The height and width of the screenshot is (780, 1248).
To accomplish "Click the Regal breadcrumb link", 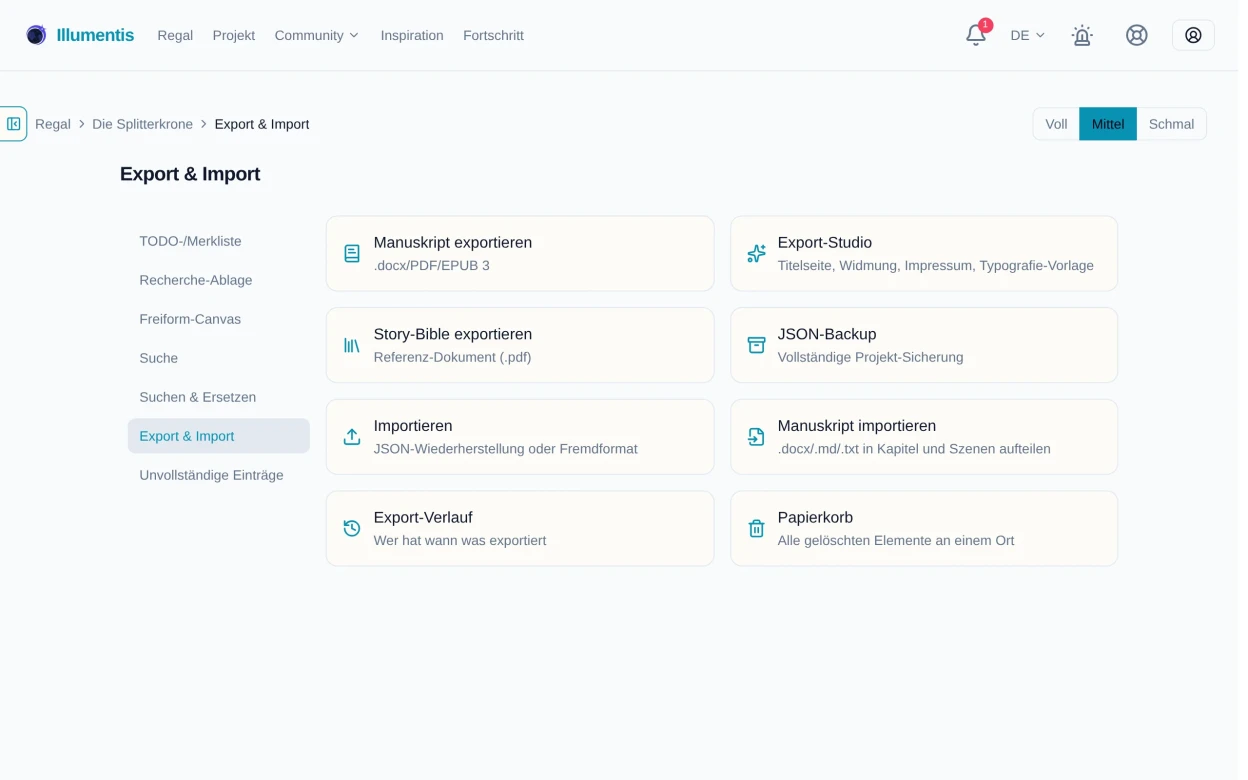I will tap(53, 124).
